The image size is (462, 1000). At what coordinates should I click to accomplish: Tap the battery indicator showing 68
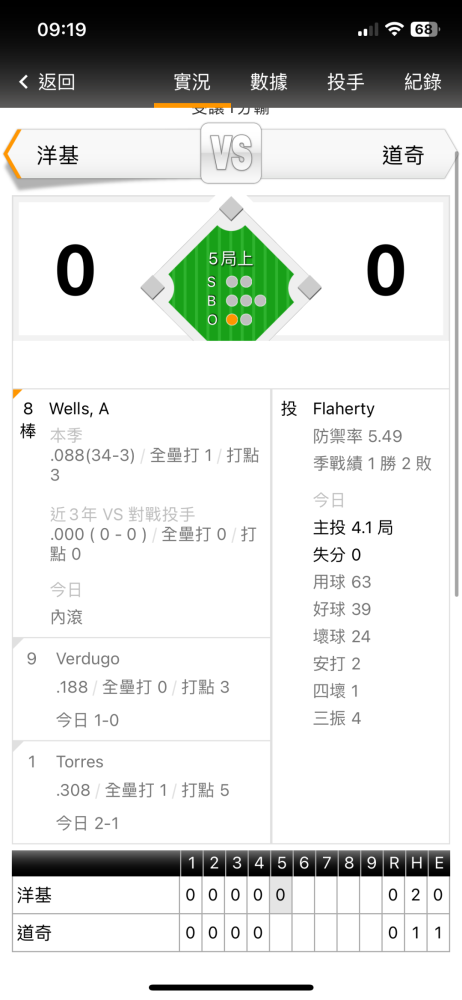point(425,29)
